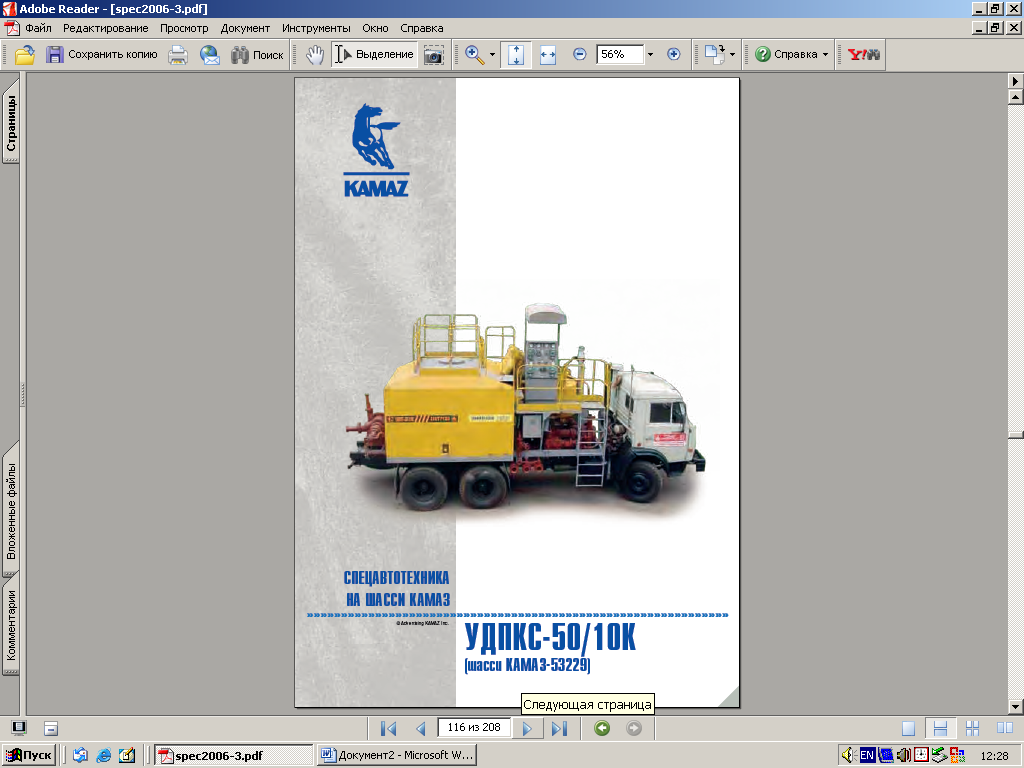Click toolbar options arrow above scrollbar
The height and width of the screenshot is (768, 1024).
pos(1016,81)
